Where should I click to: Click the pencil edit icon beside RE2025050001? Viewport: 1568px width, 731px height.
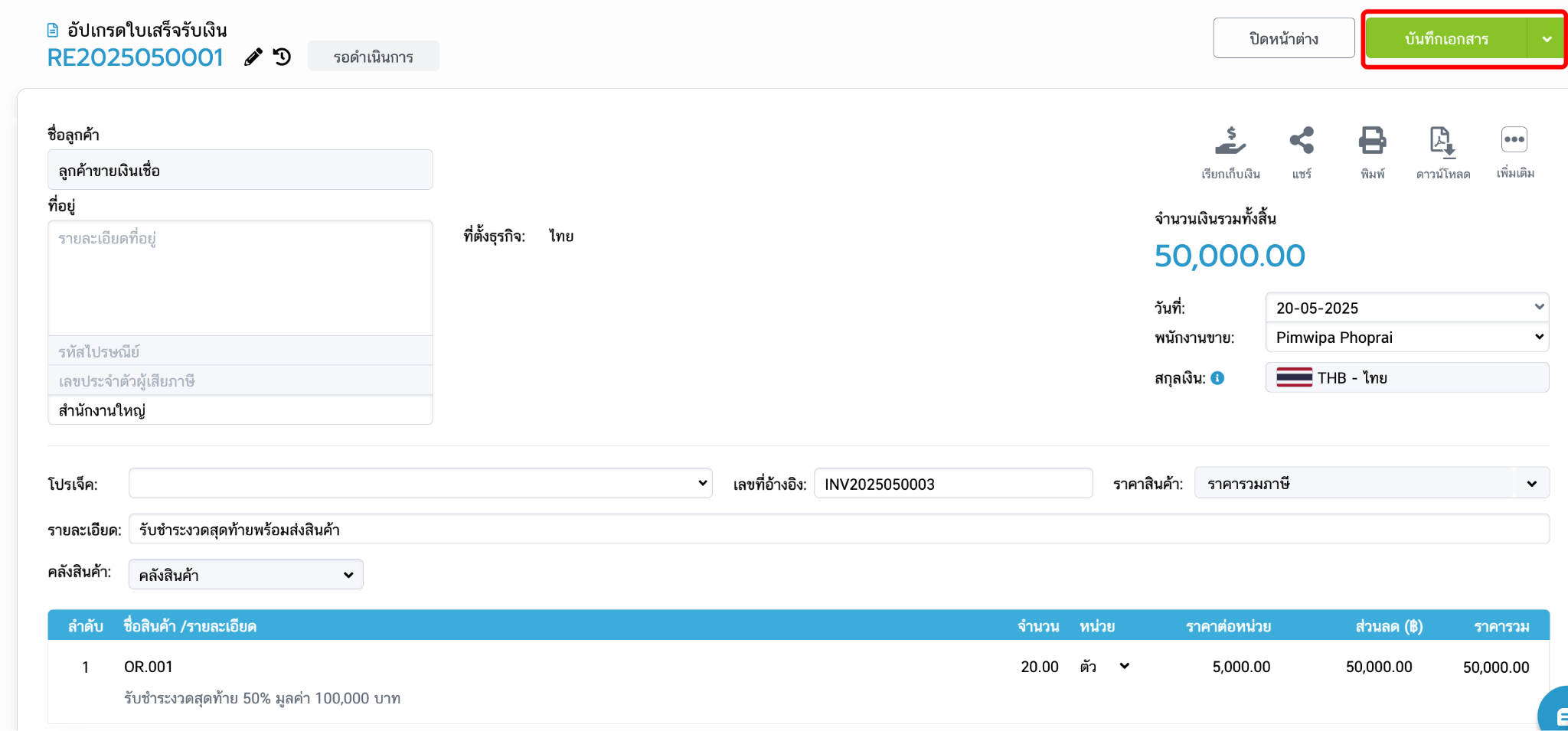(253, 57)
